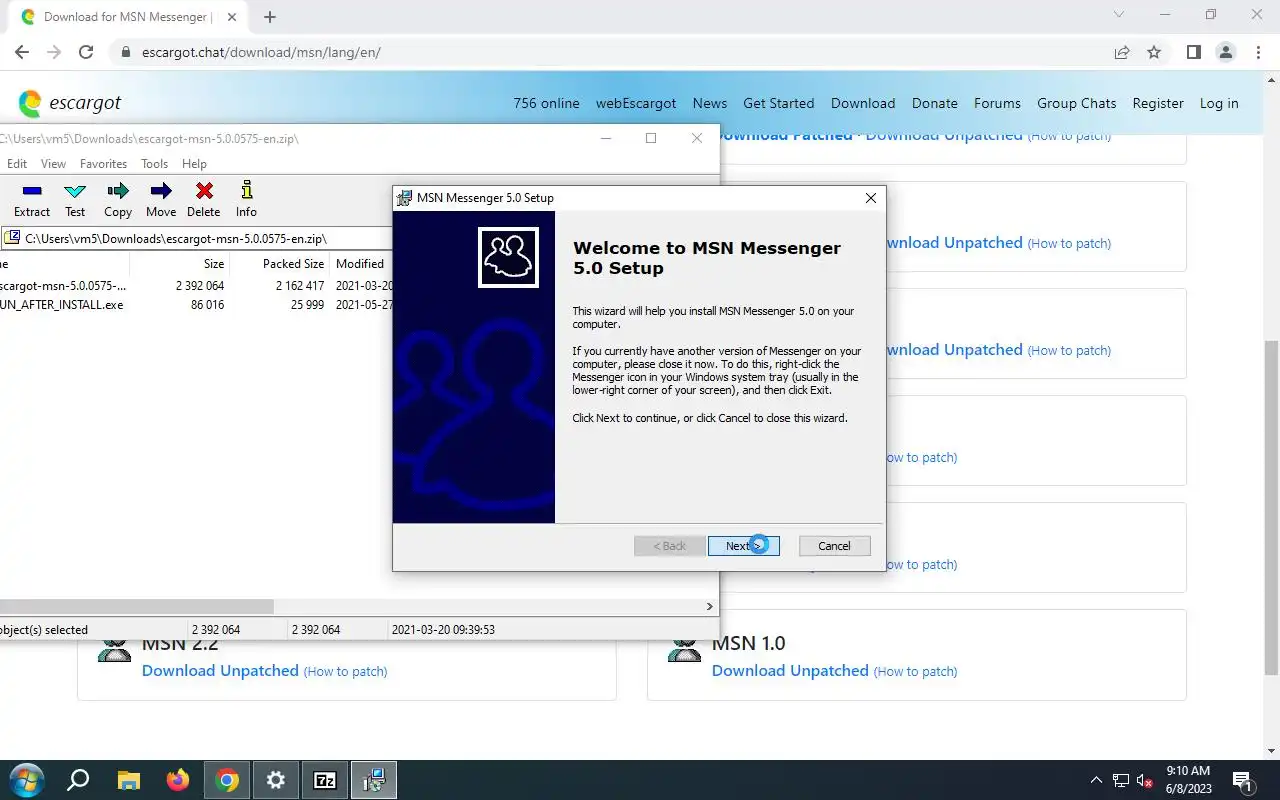Open Chrome's side panel icon
This screenshot has height=800, width=1280.
[x=1193, y=52]
